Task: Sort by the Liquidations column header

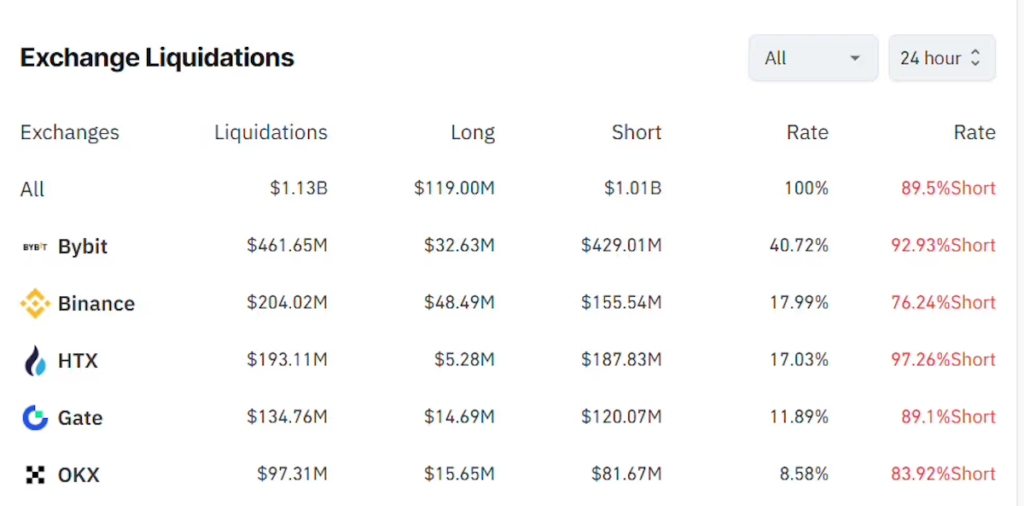Action: click(x=270, y=132)
